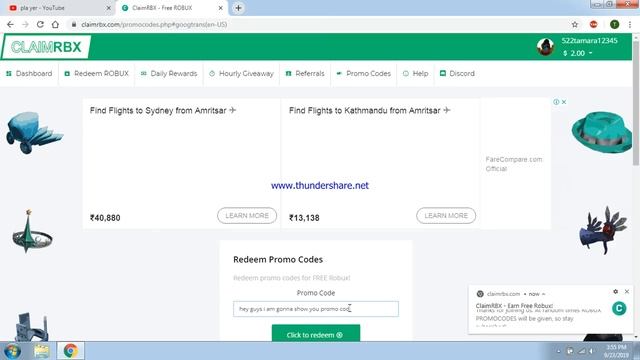Open File Explorer from taskbar
This screenshot has width=640, height=360.
click(x=41, y=351)
